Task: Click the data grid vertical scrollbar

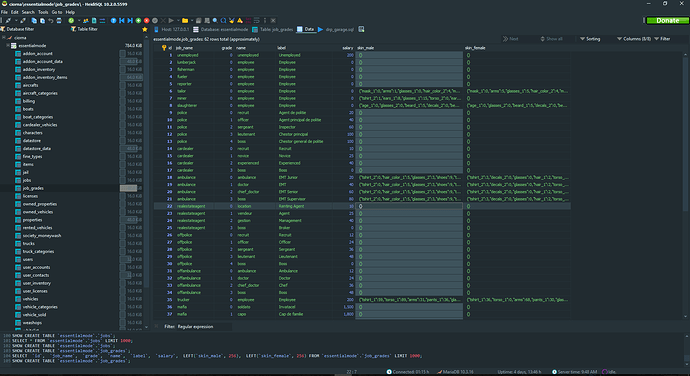Action: click(686, 185)
